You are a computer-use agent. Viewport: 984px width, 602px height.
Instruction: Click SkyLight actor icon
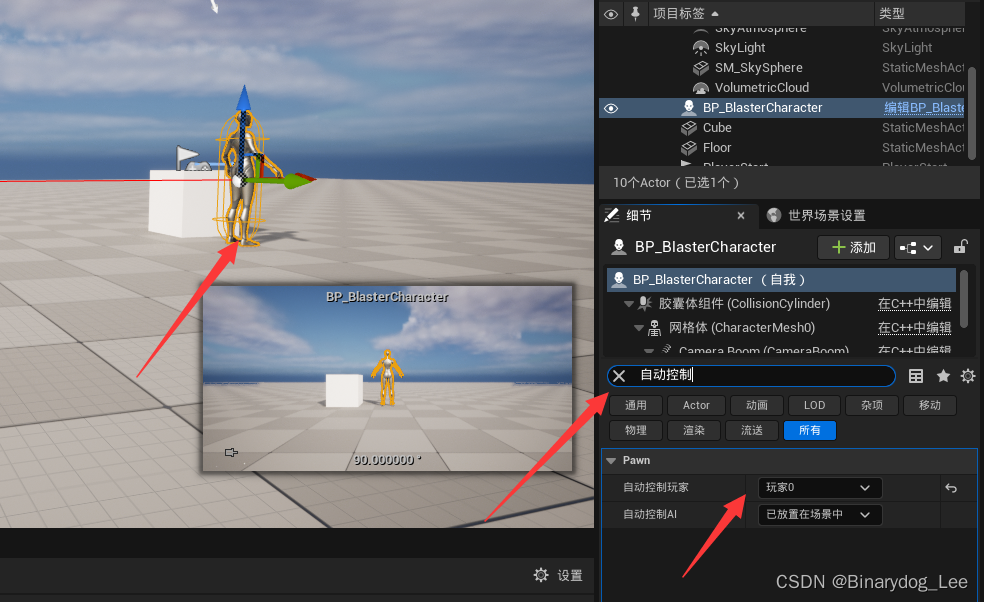700,48
